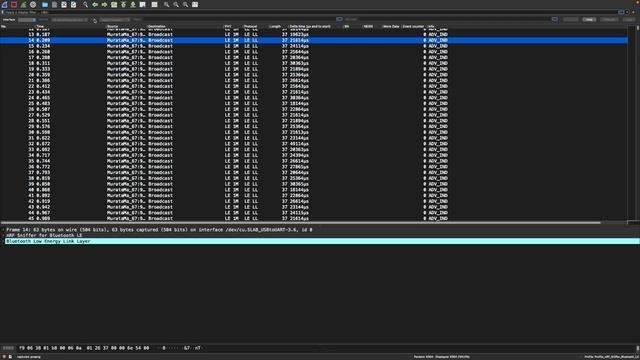
Task: Open a capture file with the folder icon
Action: [x=45, y=4]
